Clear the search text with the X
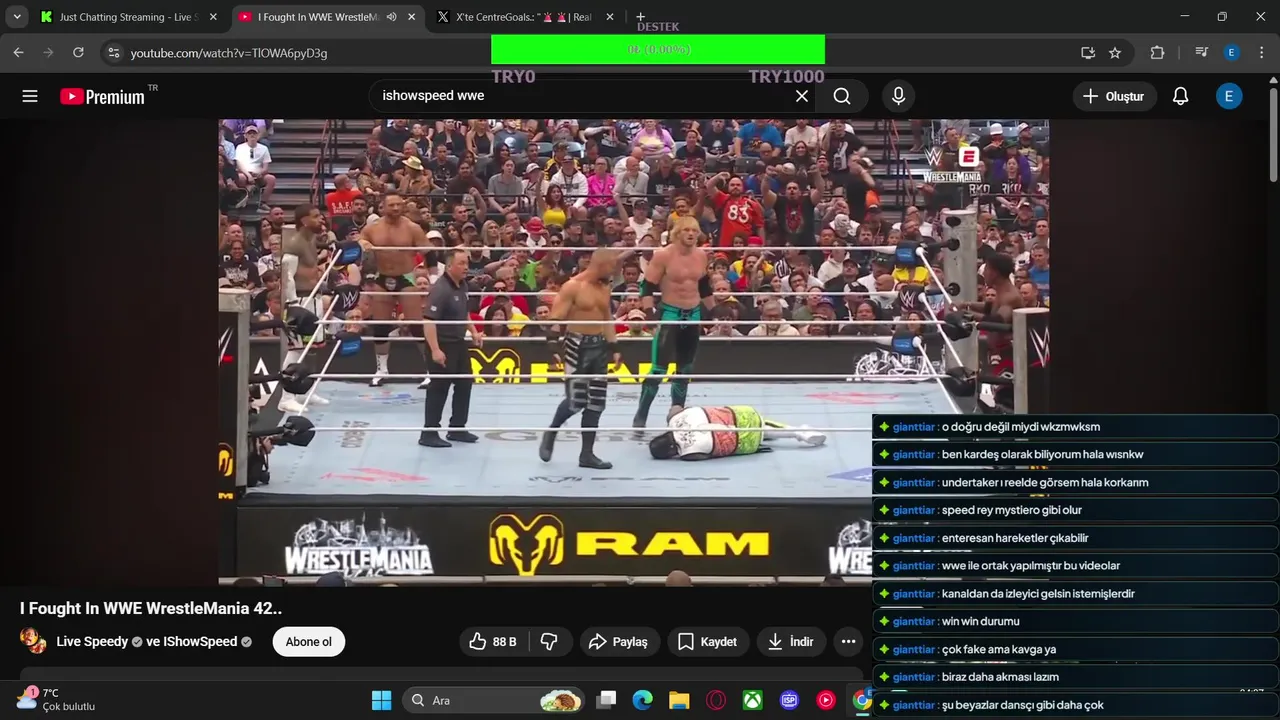The width and height of the screenshot is (1280, 720). click(801, 96)
